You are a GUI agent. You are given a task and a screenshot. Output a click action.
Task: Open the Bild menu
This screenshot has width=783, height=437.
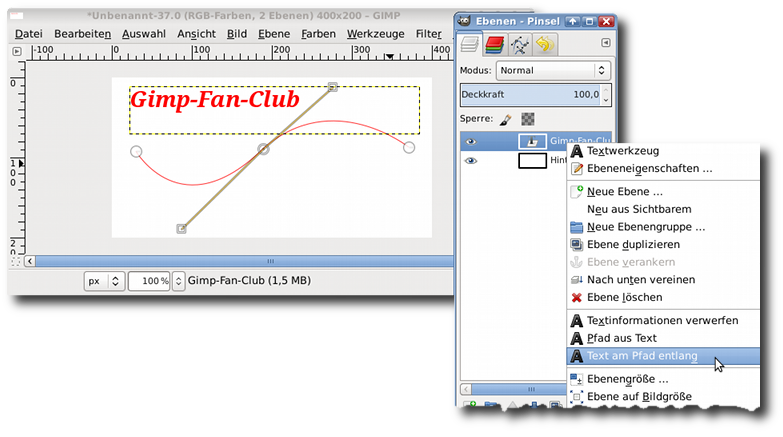(237, 34)
